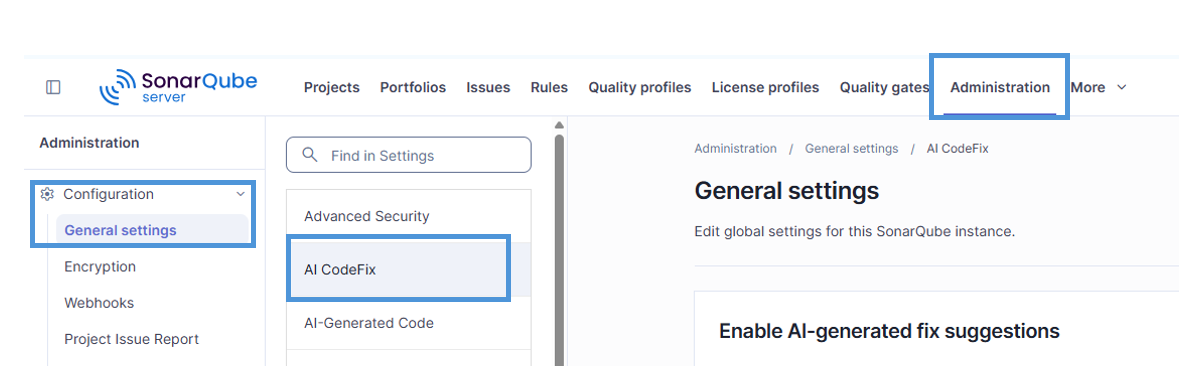Open the Webhooks page
The width and height of the screenshot is (1179, 366).
click(99, 303)
